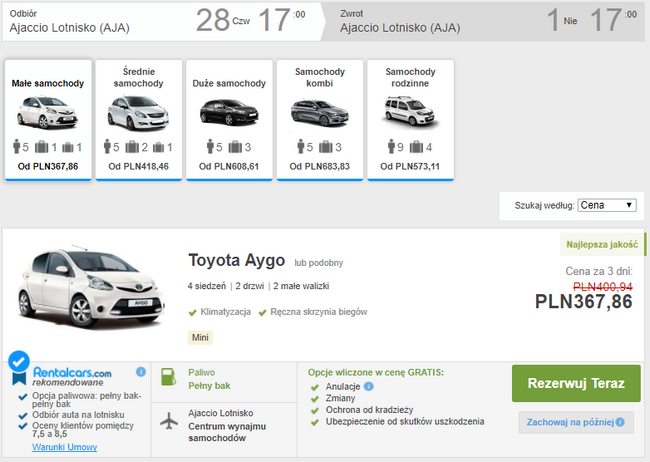Click grey car image in Samochody kombi
The height and width of the screenshot is (462, 650).
click(x=320, y=112)
